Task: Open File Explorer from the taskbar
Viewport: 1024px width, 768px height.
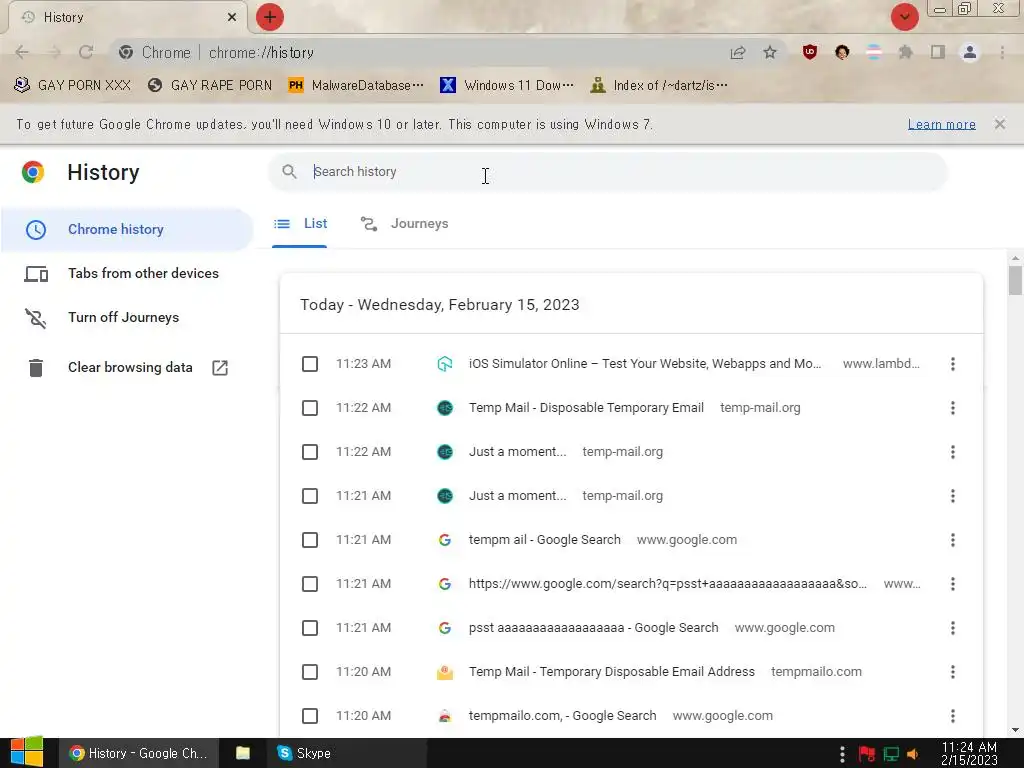Action: tap(243, 753)
